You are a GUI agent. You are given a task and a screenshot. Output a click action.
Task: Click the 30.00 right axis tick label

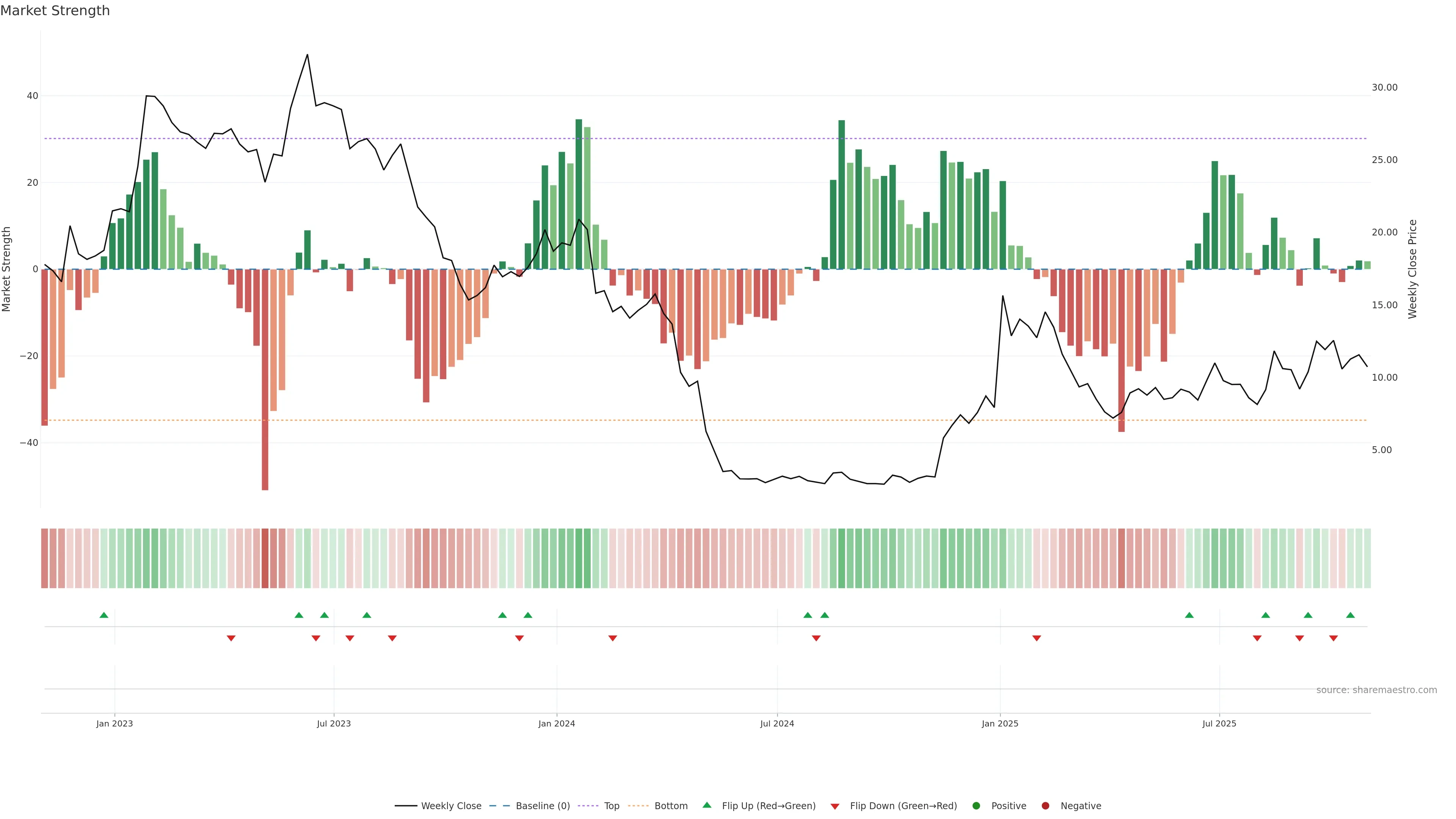point(1384,87)
